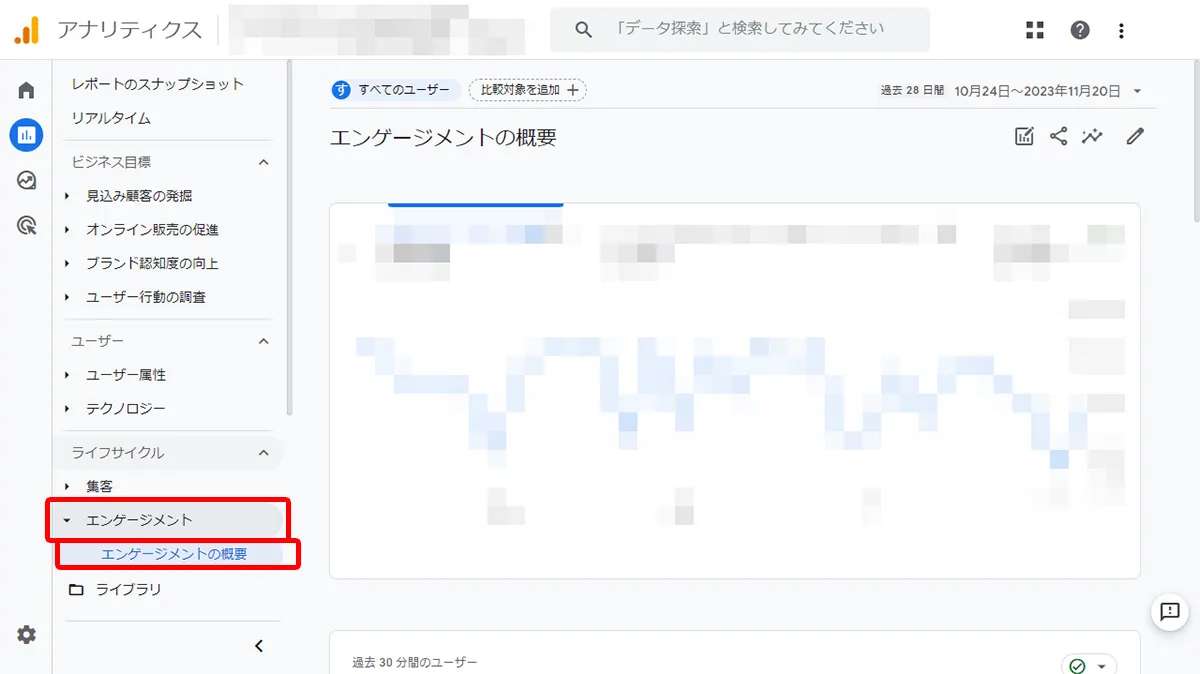Screen dimensions: 1200x674
Task: Open the Insights sparkline icon
Action: [x=1092, y=137]
